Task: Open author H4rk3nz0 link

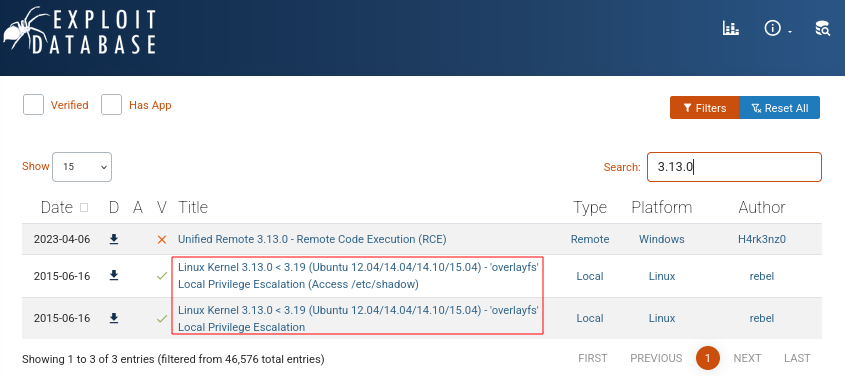Action: [761, 239]
